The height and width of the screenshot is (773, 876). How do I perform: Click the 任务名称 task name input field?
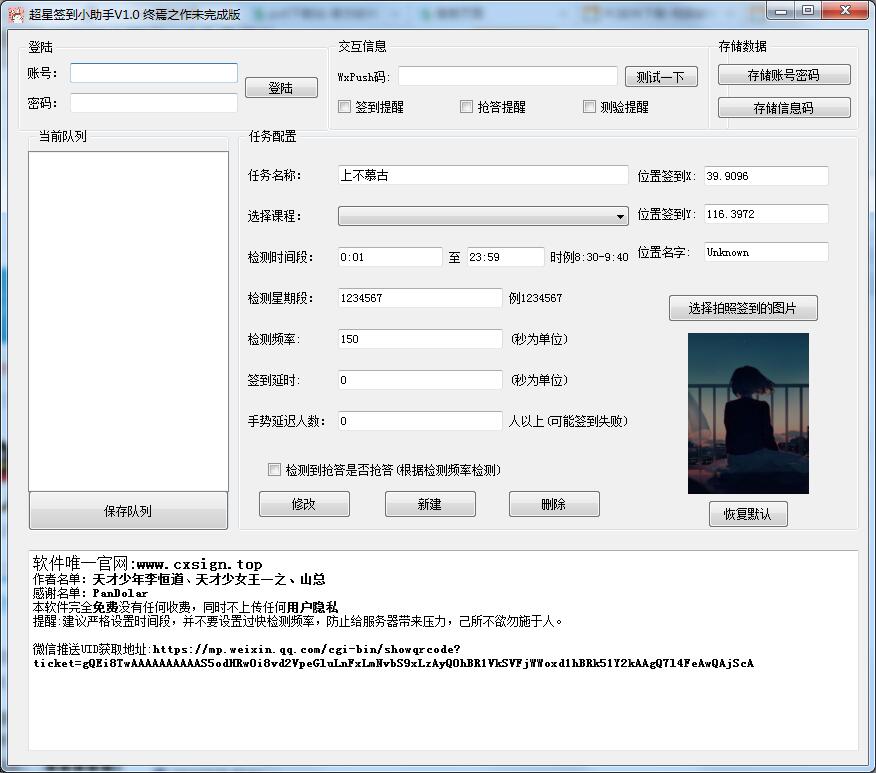coord(483,175)
